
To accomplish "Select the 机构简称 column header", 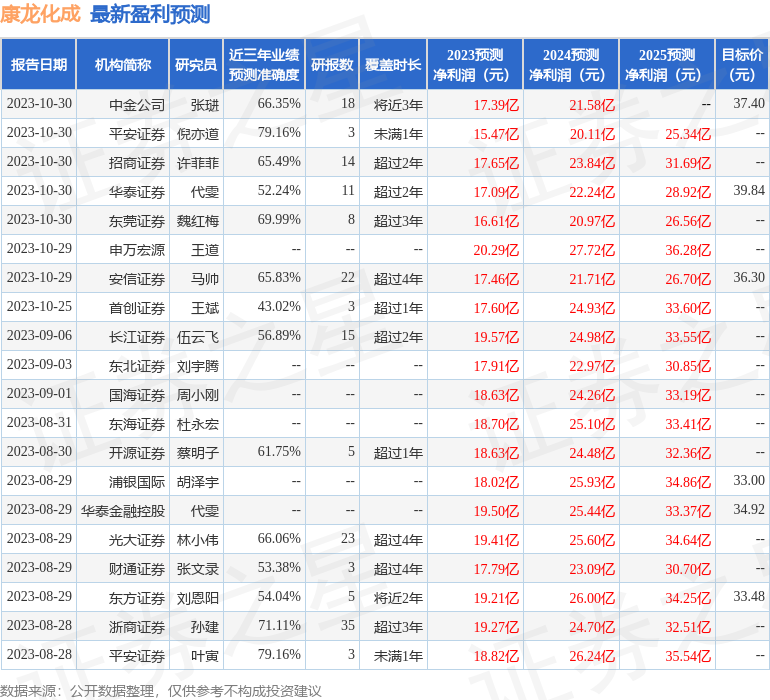I will pyautogui.click(x=123, y=64).
